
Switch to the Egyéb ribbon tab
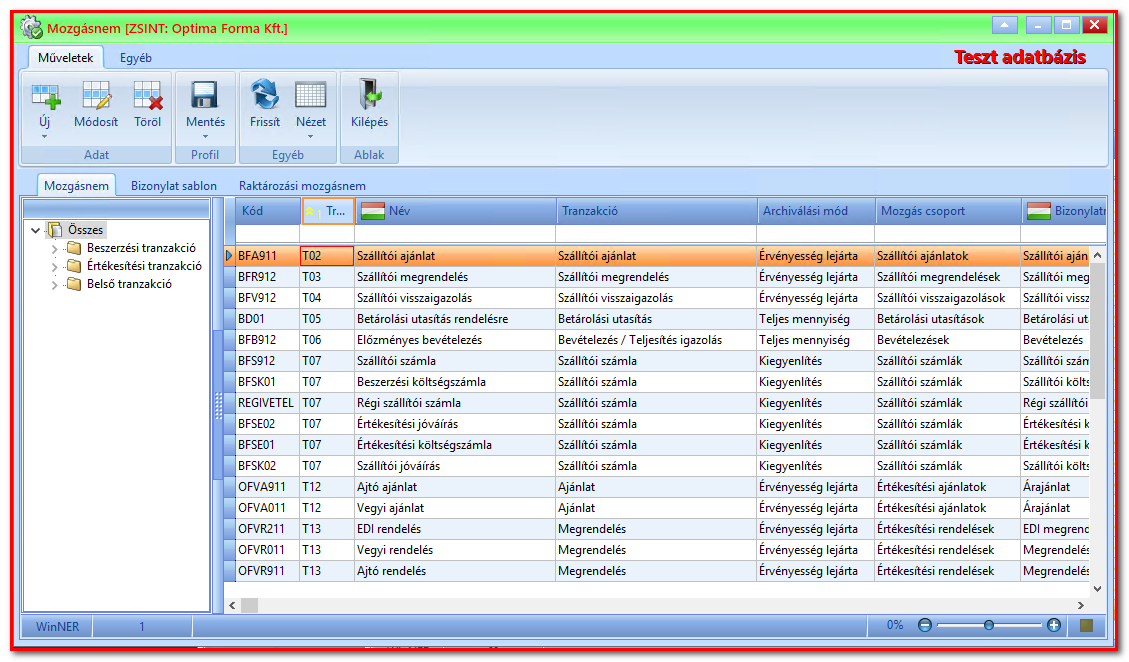tap(135, 58)
